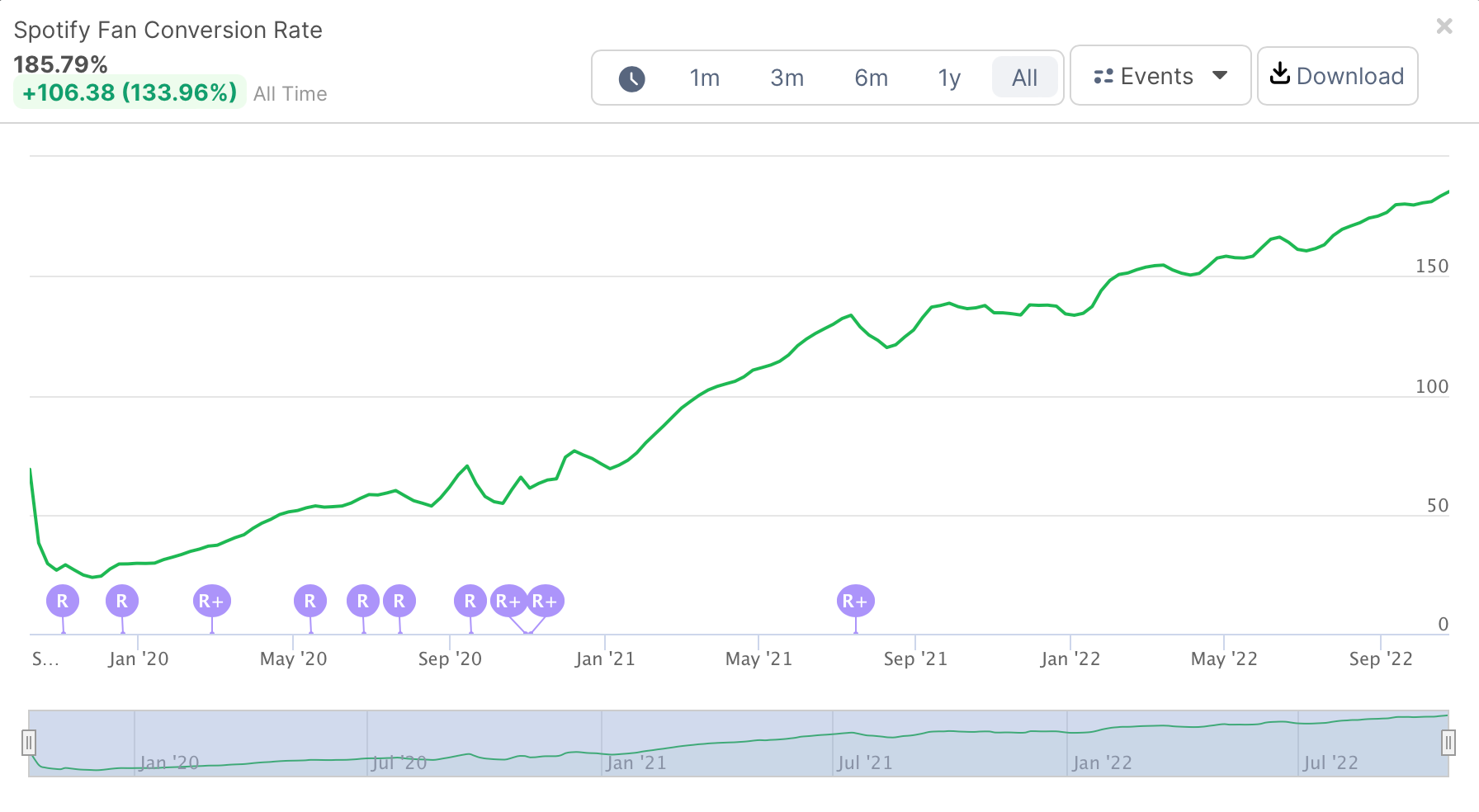Select the 1m time range
1479x812 pixels.
click(704, 78)
